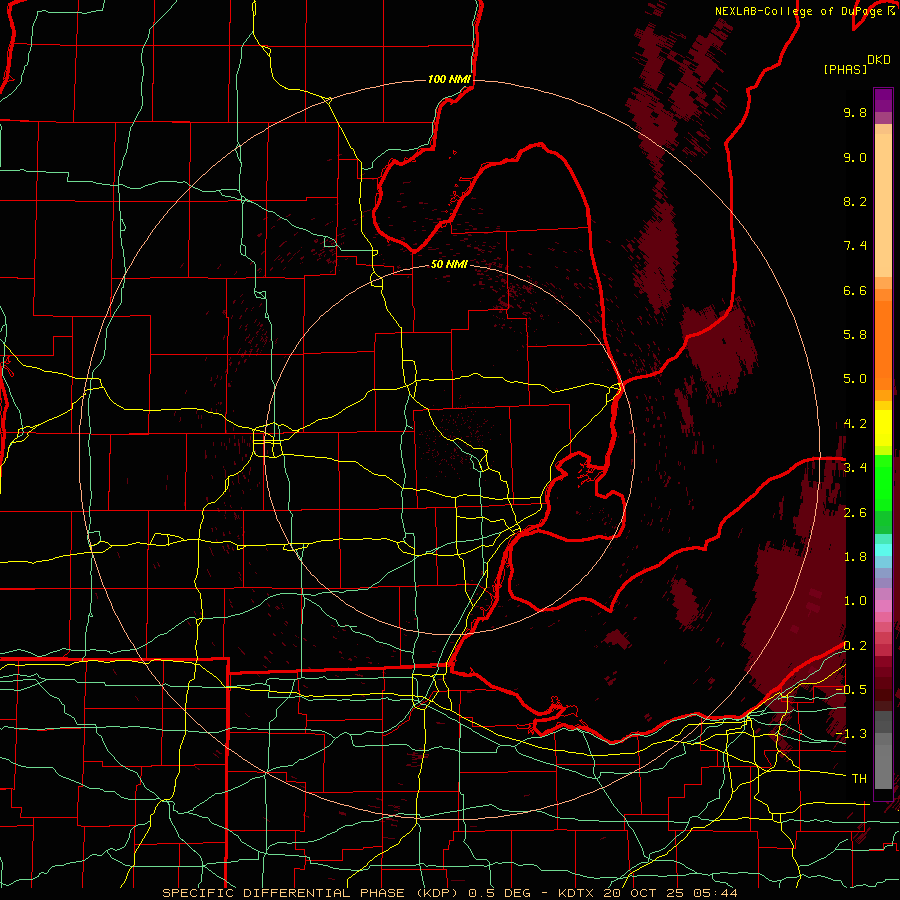Click the 20 OCT 25 date in footer

point(644,893)
